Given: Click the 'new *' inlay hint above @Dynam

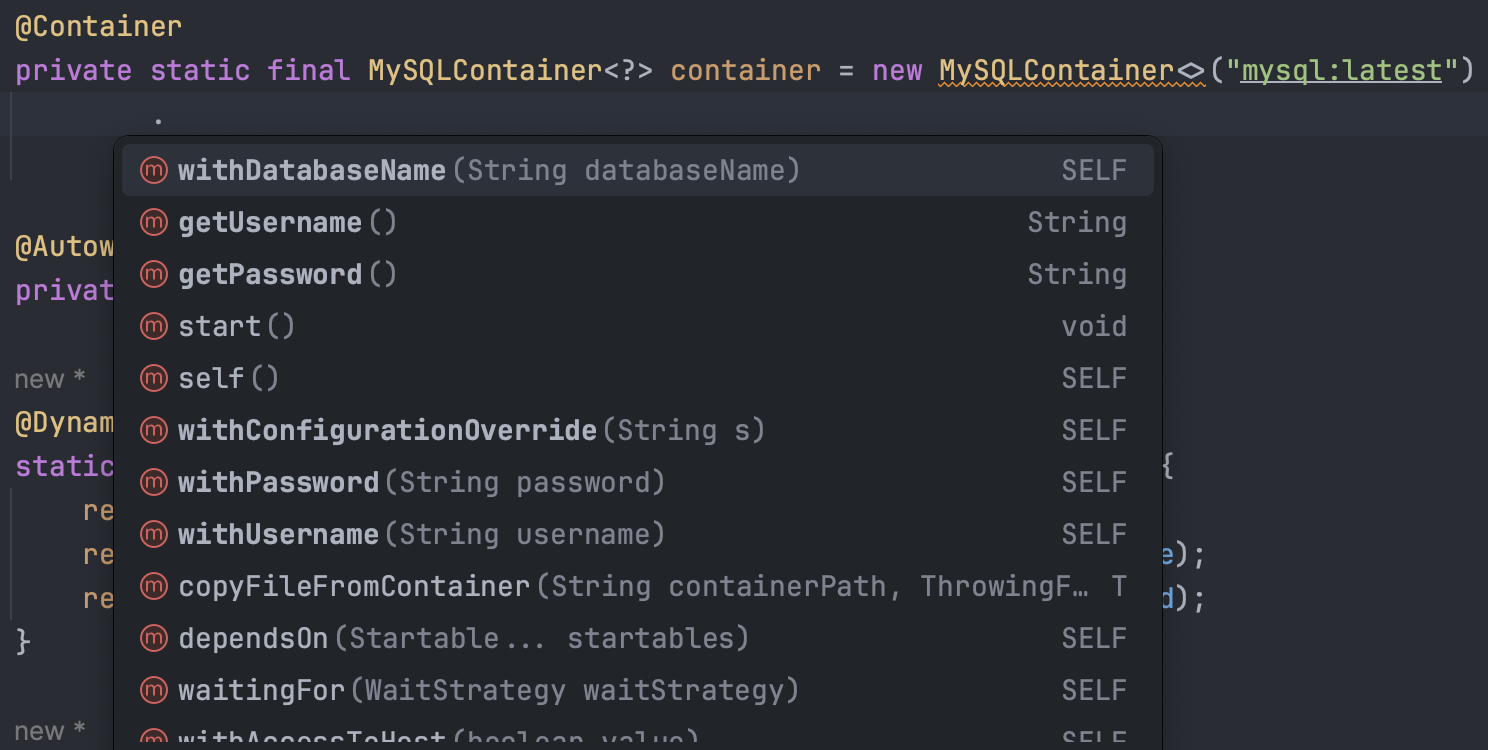Looking at the screenshot, I should click(50, 380).
